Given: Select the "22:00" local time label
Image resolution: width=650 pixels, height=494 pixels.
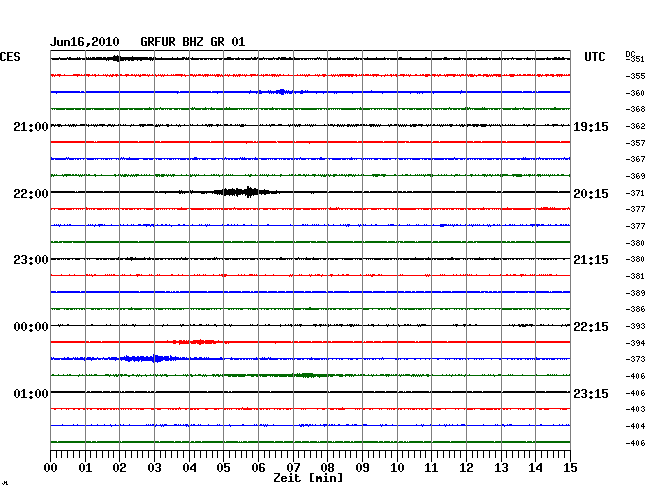Looking at the screenshot, I should pyautogui.click(x=31, y=194).
